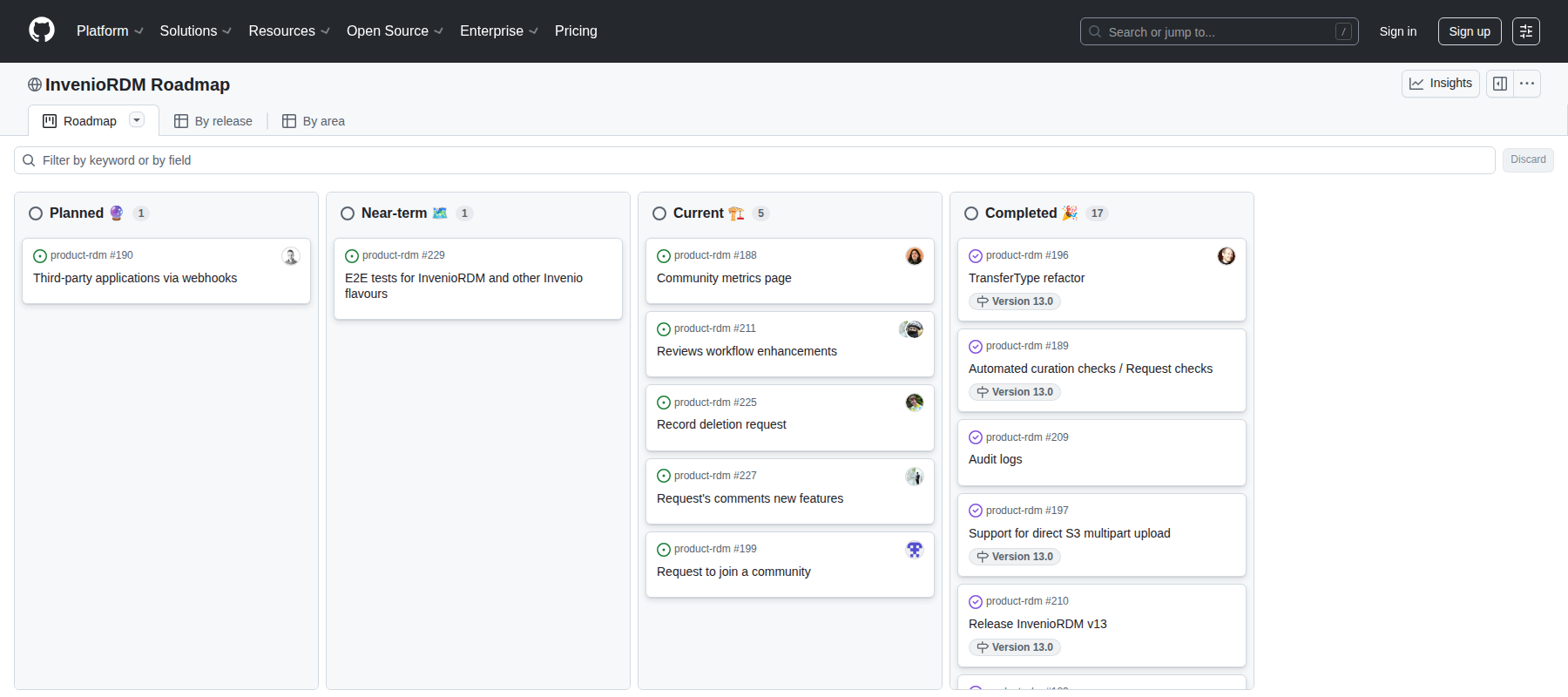Open Record deletion request issue
Image resolution: width=1568 pixels, height=697 pixels.
(x=721, y=424)
